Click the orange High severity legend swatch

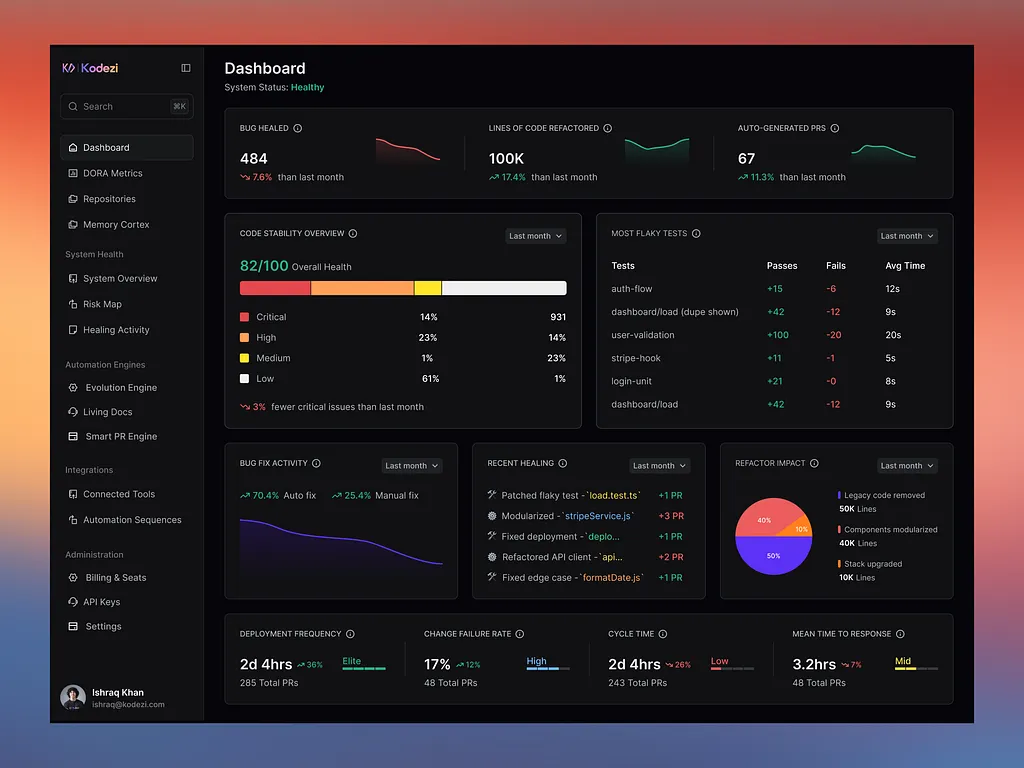point(244,338)
